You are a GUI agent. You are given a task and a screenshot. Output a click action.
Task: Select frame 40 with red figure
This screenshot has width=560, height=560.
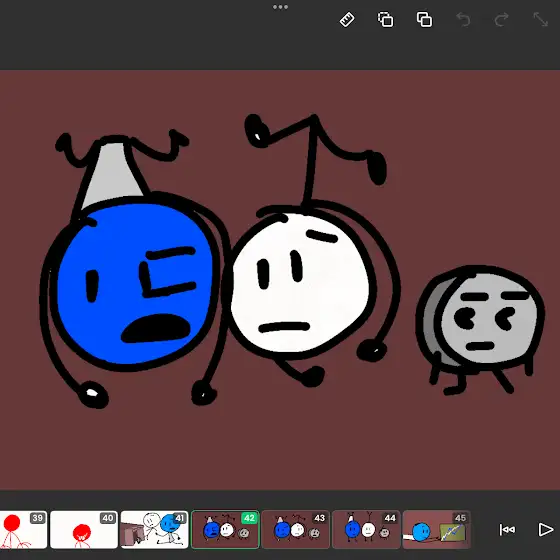[x=84, y=530]
